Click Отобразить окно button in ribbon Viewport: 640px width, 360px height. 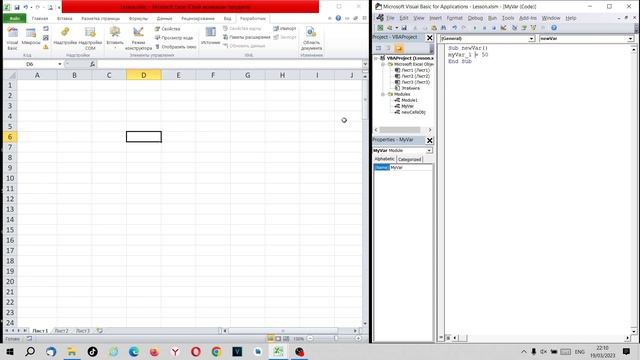coord(176,47)
